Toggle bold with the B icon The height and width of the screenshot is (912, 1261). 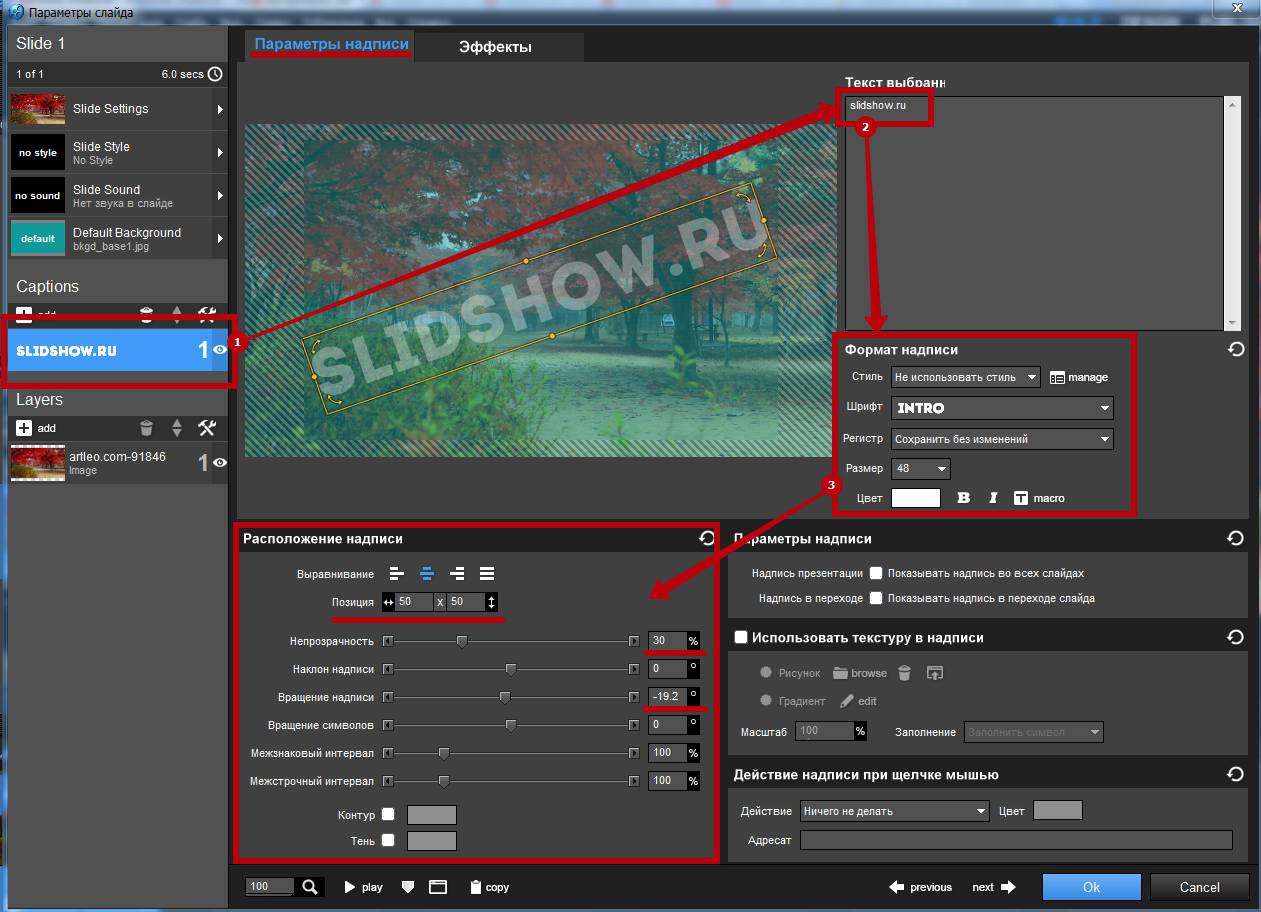[x=964, y=498]
